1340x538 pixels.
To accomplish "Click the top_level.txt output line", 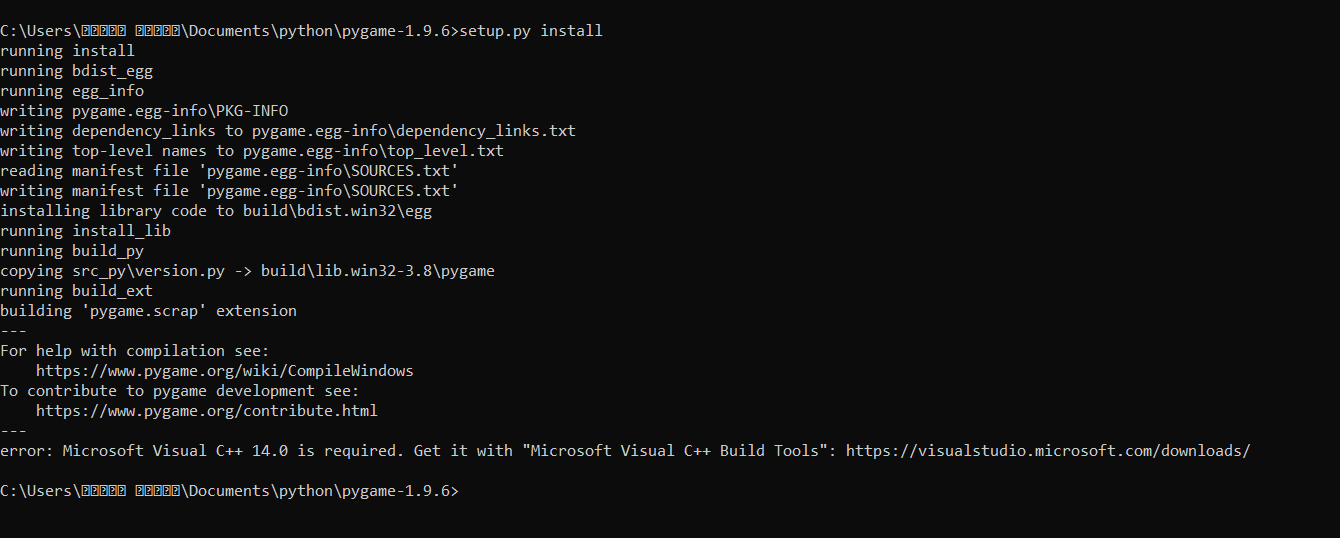I will [x=252, y=151].
